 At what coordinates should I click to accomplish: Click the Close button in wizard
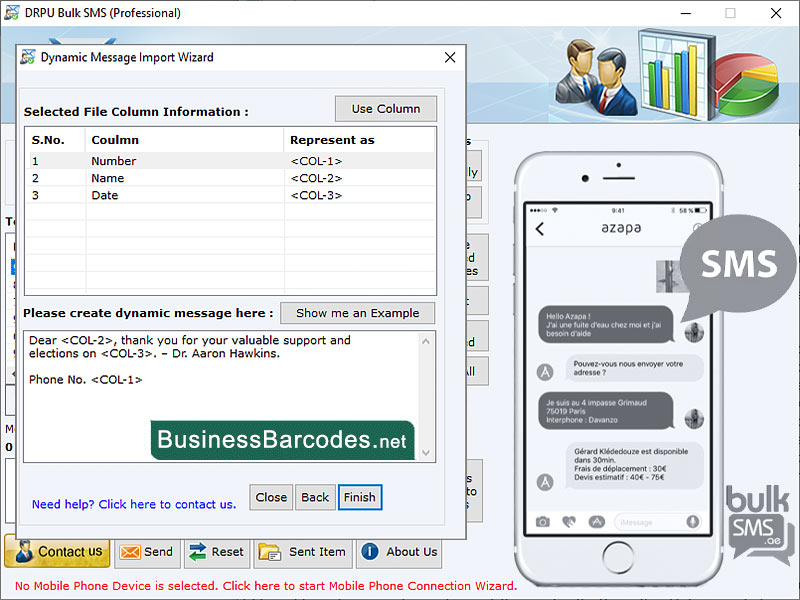click(271, 497)
